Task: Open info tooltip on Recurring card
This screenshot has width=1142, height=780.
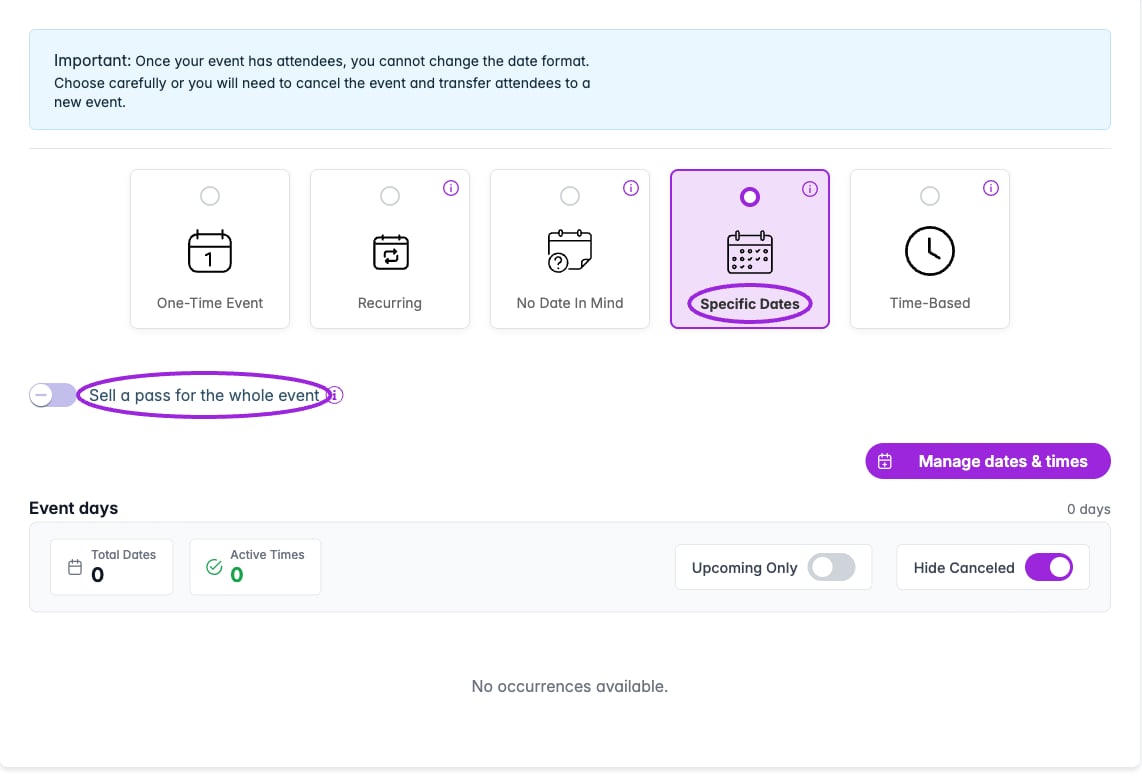Action: 451,188
